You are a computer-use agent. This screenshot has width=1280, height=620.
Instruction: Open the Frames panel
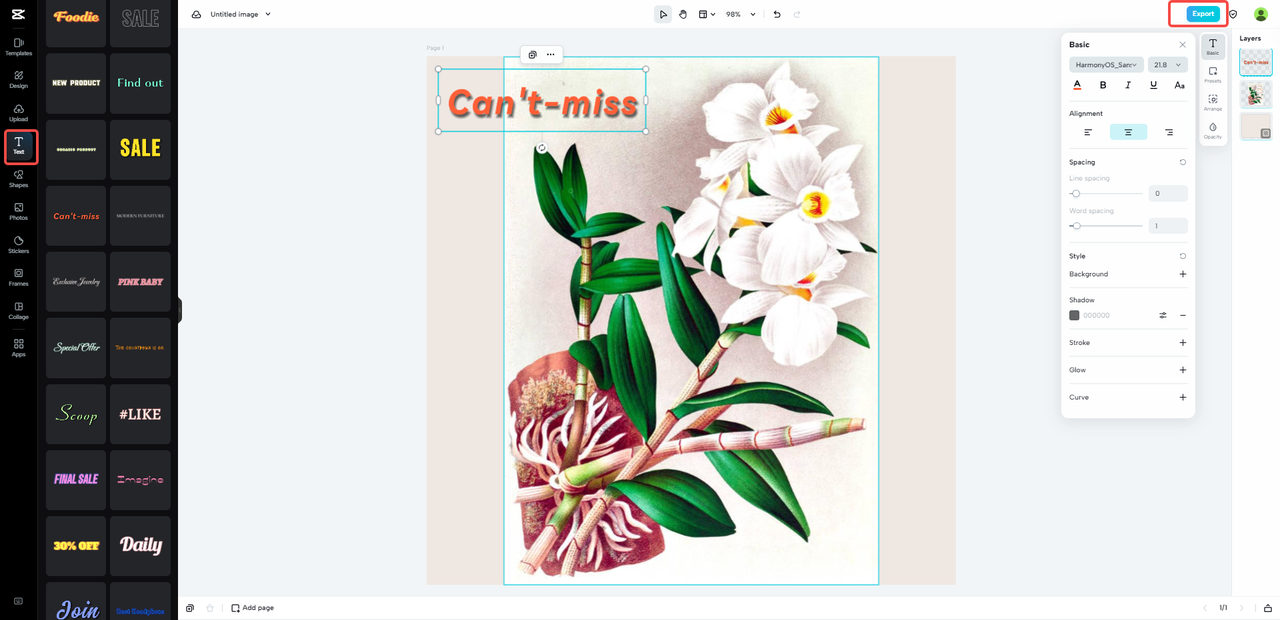coord(18,278)
